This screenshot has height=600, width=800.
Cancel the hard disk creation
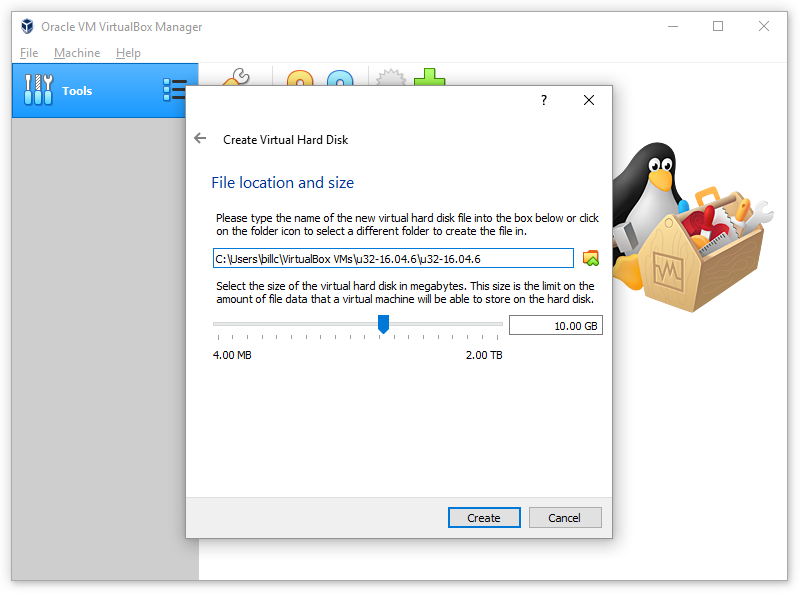tap(564, 517)
